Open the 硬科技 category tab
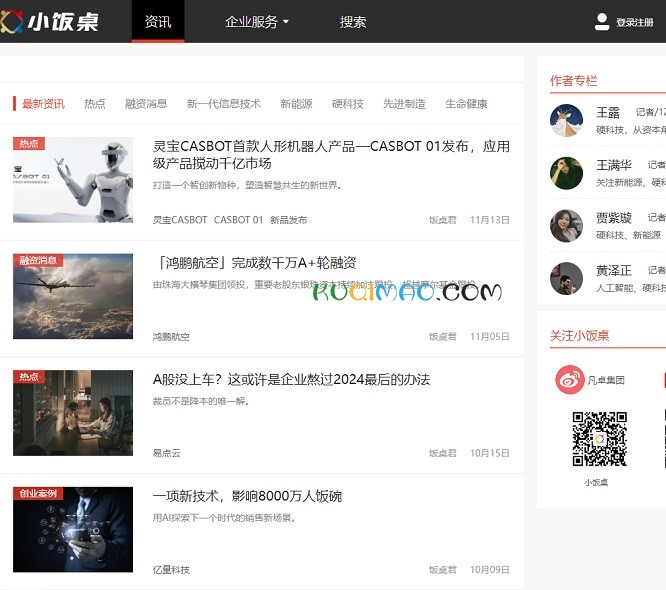Image resolution: width=666 pixels, height=590 pixels. tap(347, 104)
